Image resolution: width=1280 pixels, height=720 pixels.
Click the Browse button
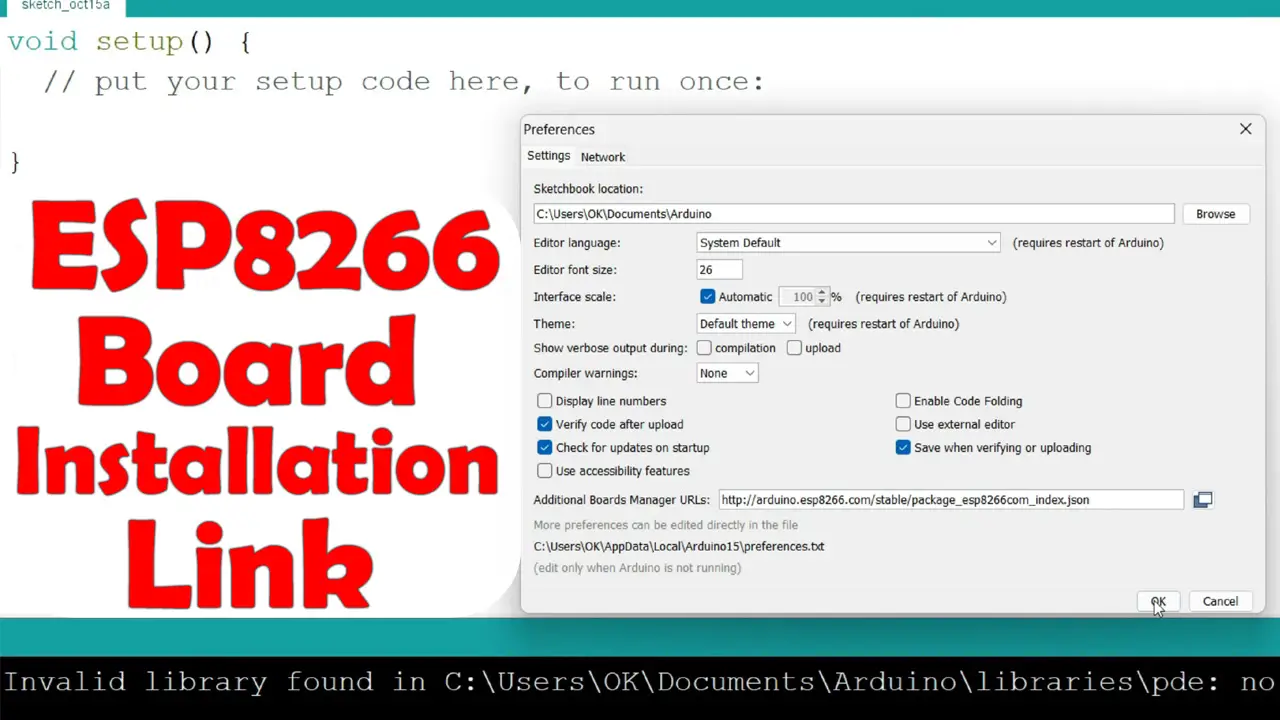pos(1215,214)
